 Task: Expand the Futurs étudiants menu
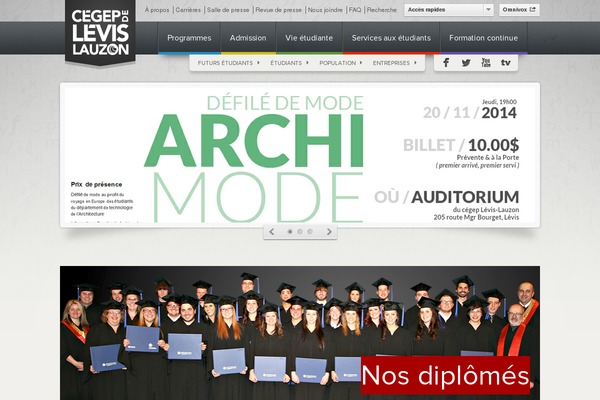coord(228,63)
